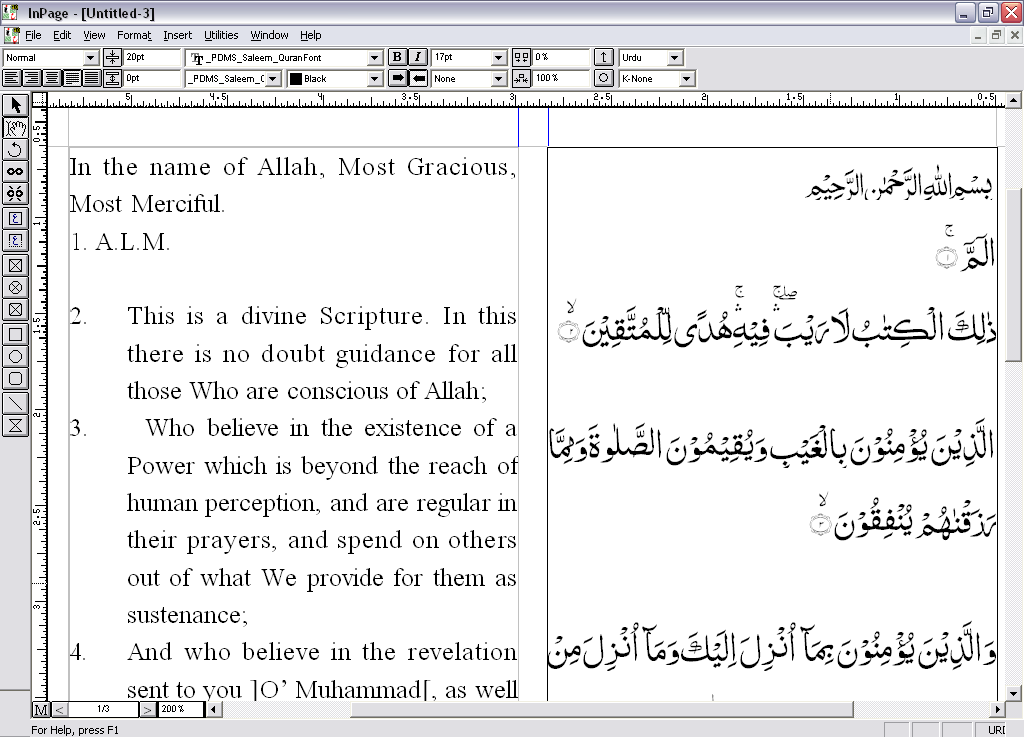
Task: Select the arrow pointer tool
Action: (x=16, y=105)
